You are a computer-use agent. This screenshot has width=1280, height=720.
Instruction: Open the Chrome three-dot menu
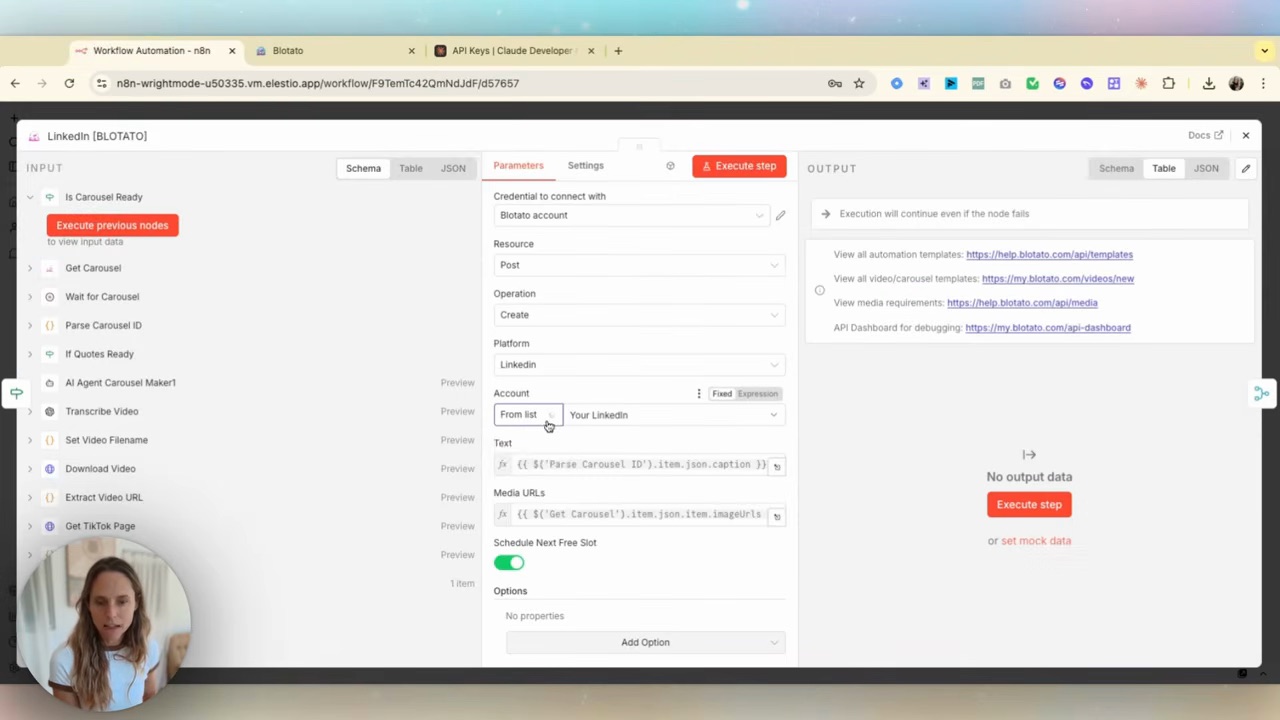[1264, 84]
